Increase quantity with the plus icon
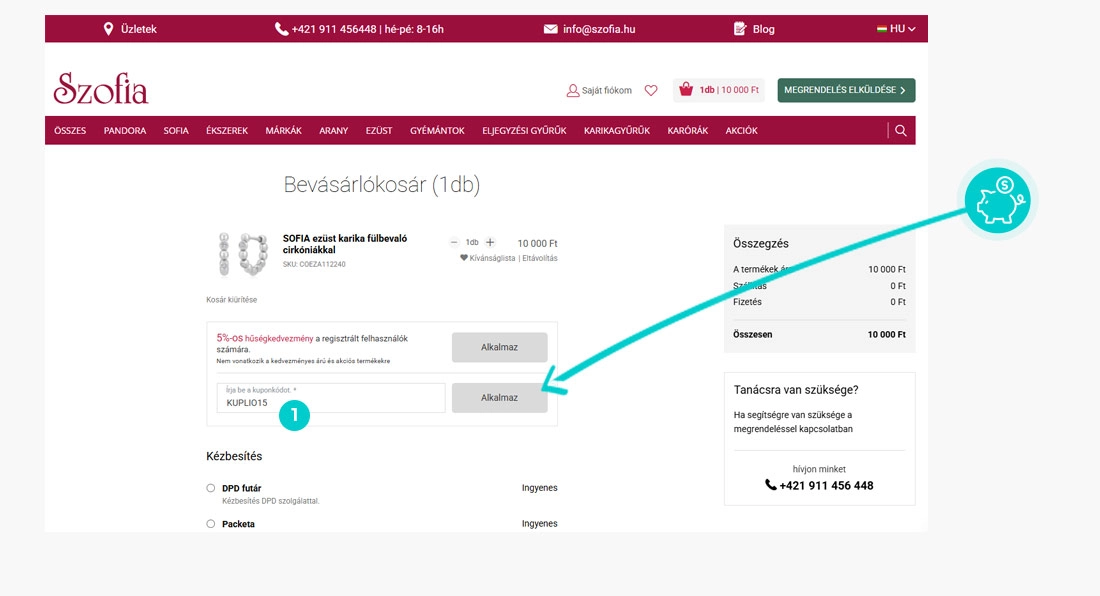Image resolution: width=1100 pixels, height=596 pixels. (x=490, y=243)
